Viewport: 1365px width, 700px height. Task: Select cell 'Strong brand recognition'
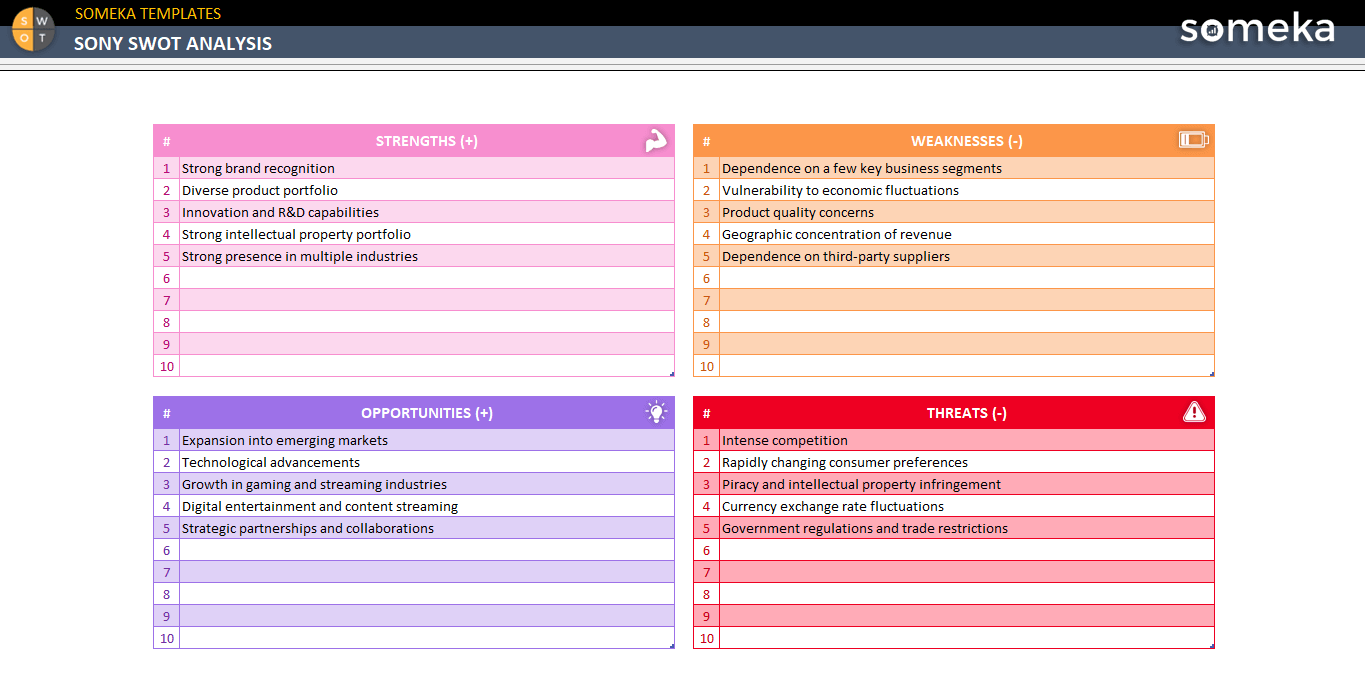tap(427, 168)
